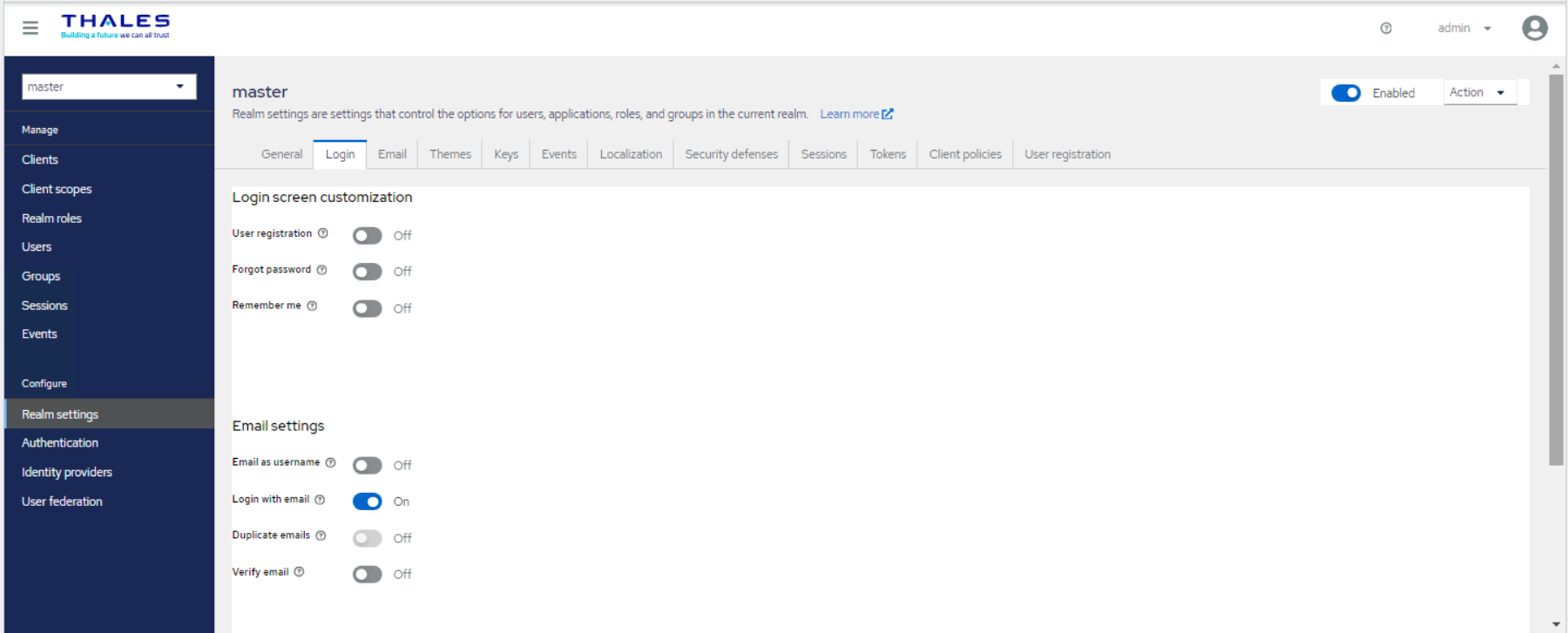Image resolution: width=1568 pixels, height=633 pixels.
Task: Open the master realm selector dropdown
Action: point(109,86)
